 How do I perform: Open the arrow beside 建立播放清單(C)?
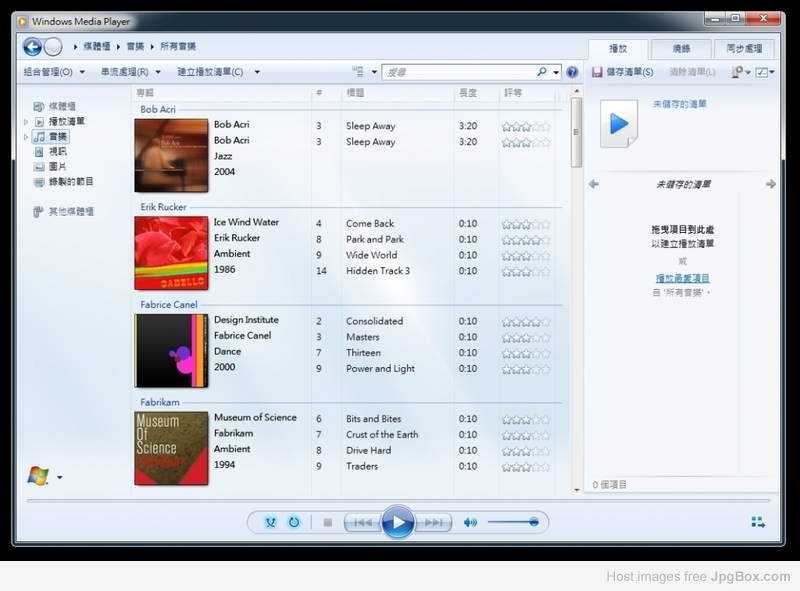click(x=257, y=72)
